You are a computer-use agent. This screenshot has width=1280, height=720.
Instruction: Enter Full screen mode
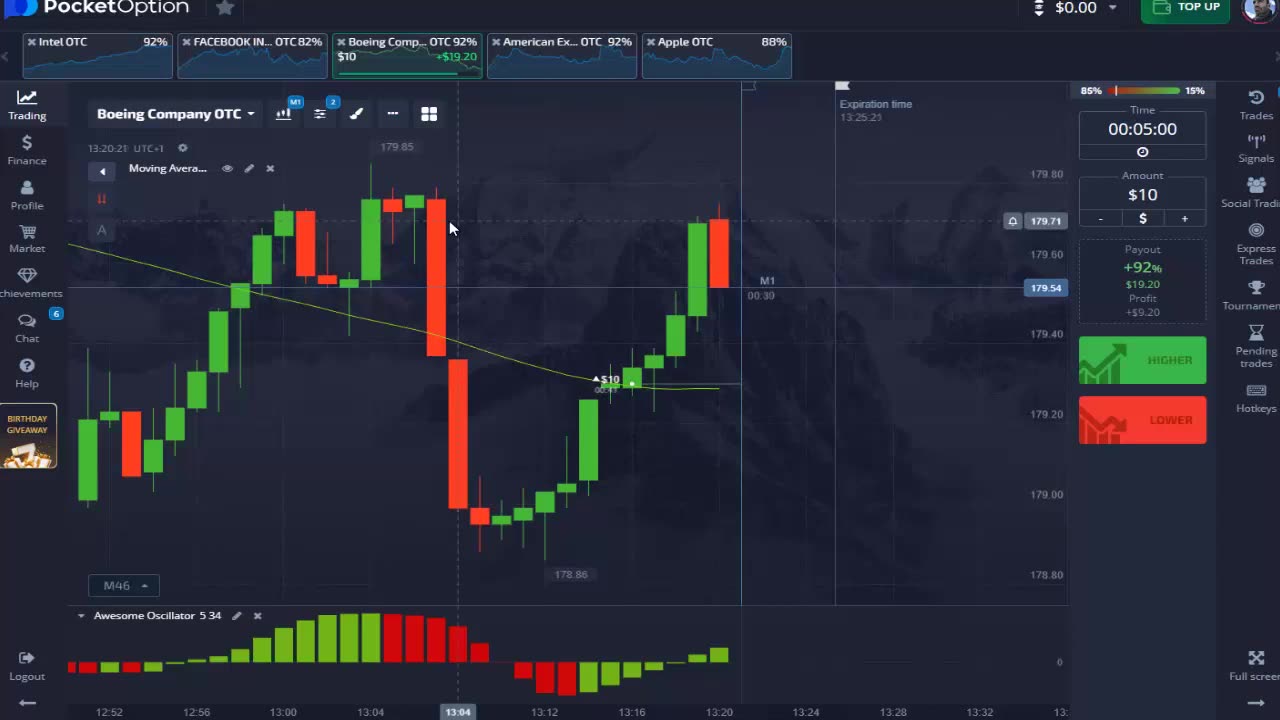coord(1256,665)
